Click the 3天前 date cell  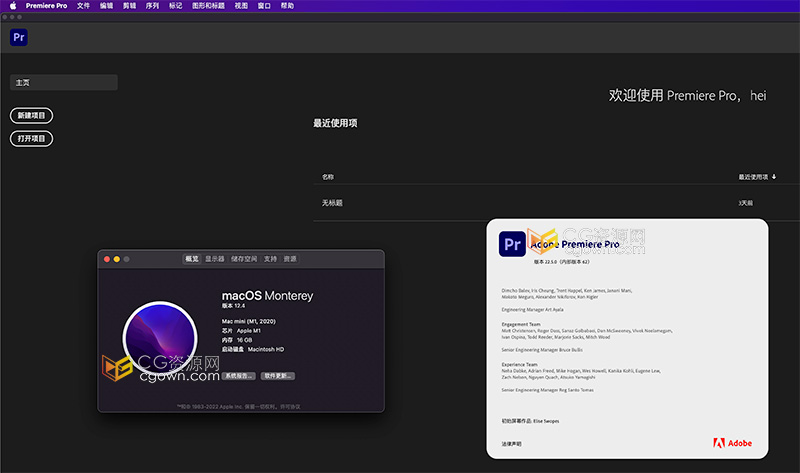pyautogui.click(x=745, y=203)
